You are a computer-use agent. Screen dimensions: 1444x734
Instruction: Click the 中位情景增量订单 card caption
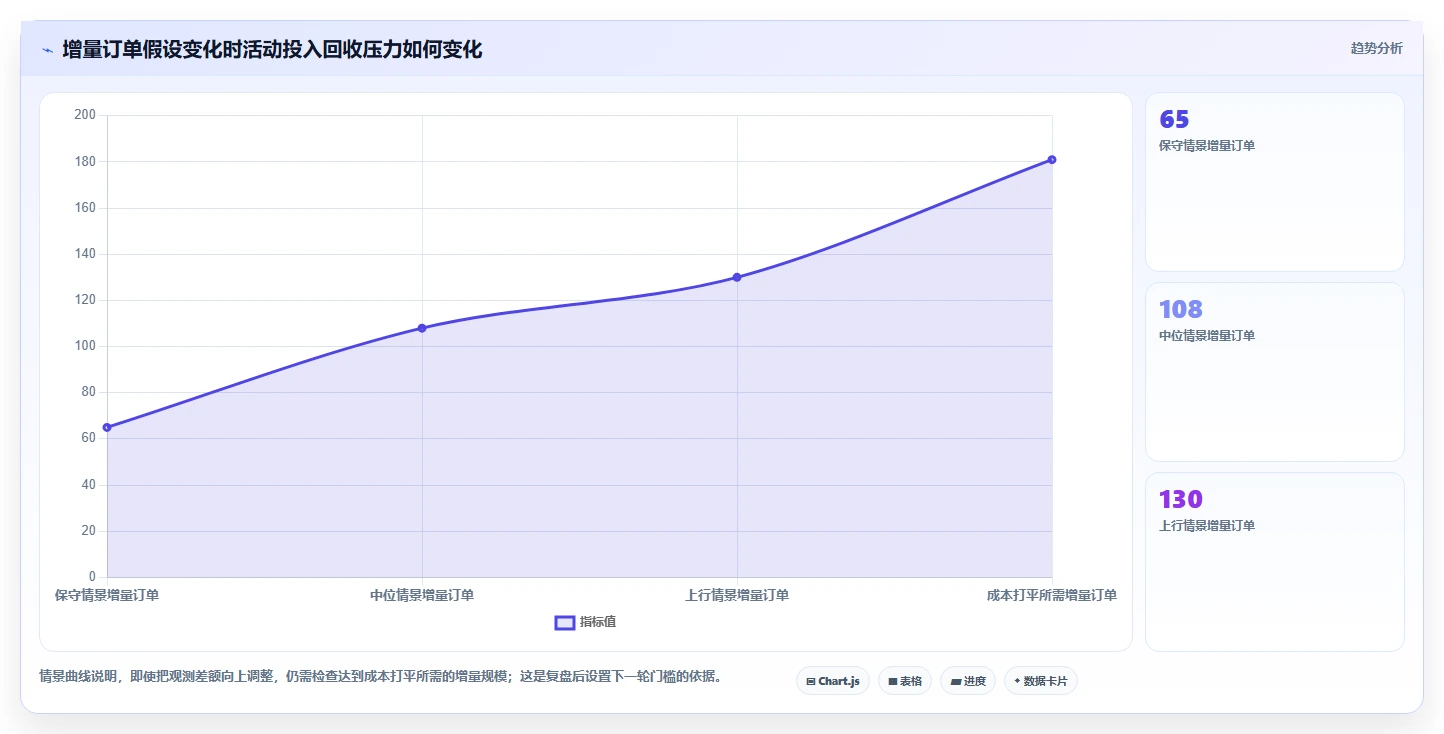[x=1207, y=336]
